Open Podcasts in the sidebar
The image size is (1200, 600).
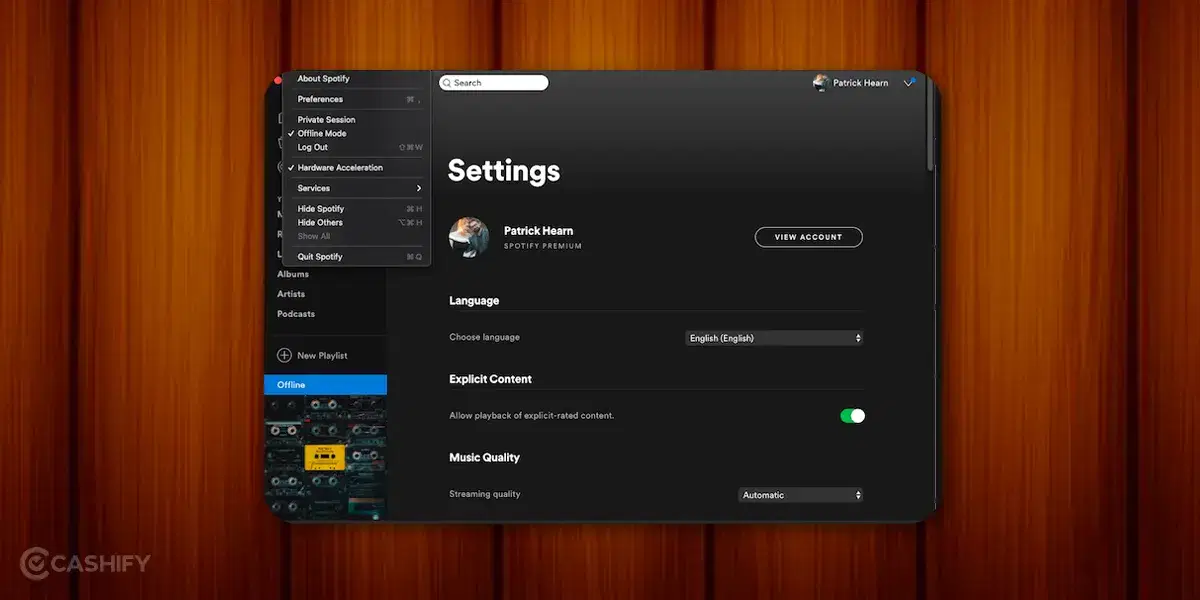pyautogui.click(x=296, y=314)
